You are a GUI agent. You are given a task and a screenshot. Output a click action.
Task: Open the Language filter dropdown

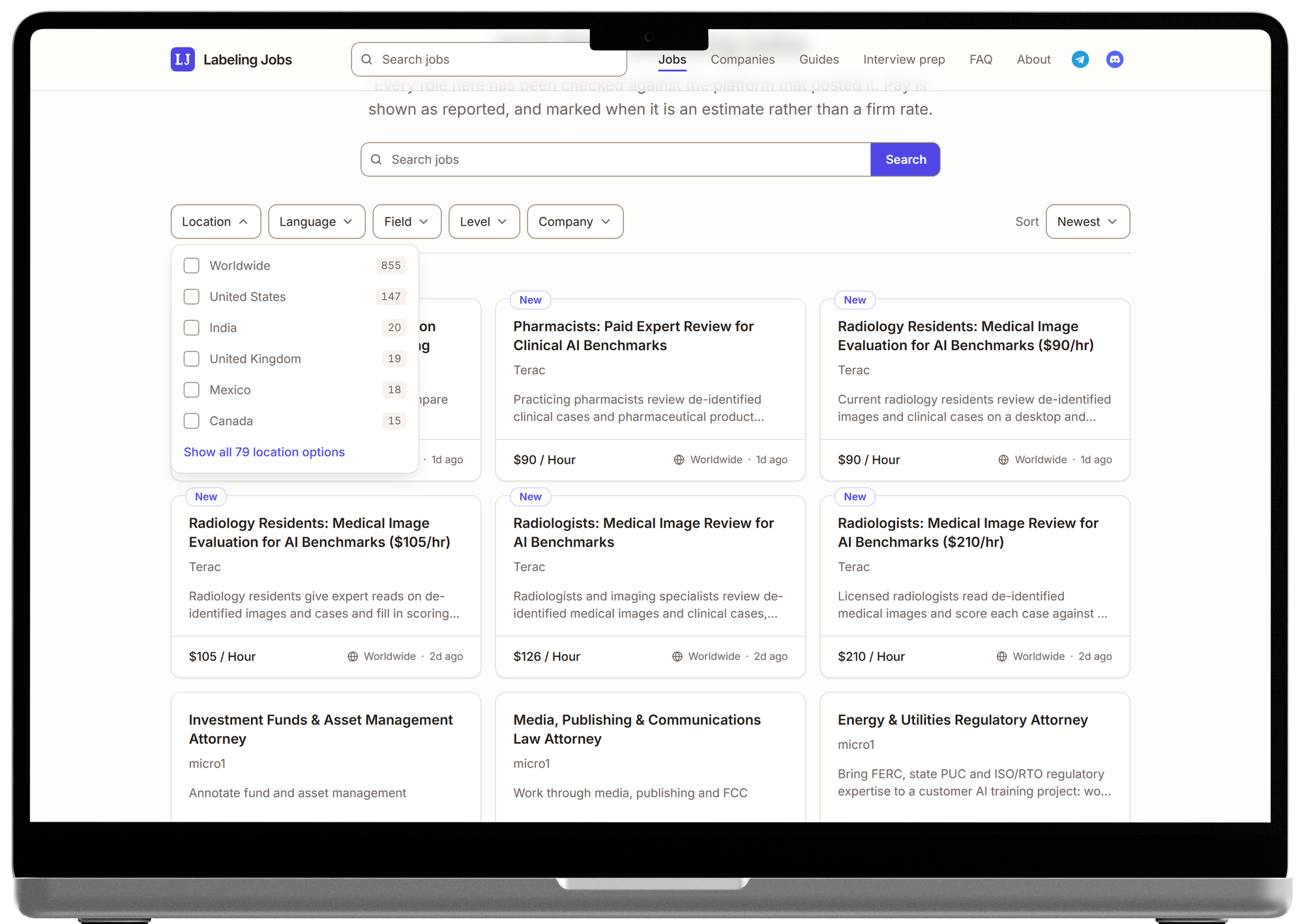[317, 222]
